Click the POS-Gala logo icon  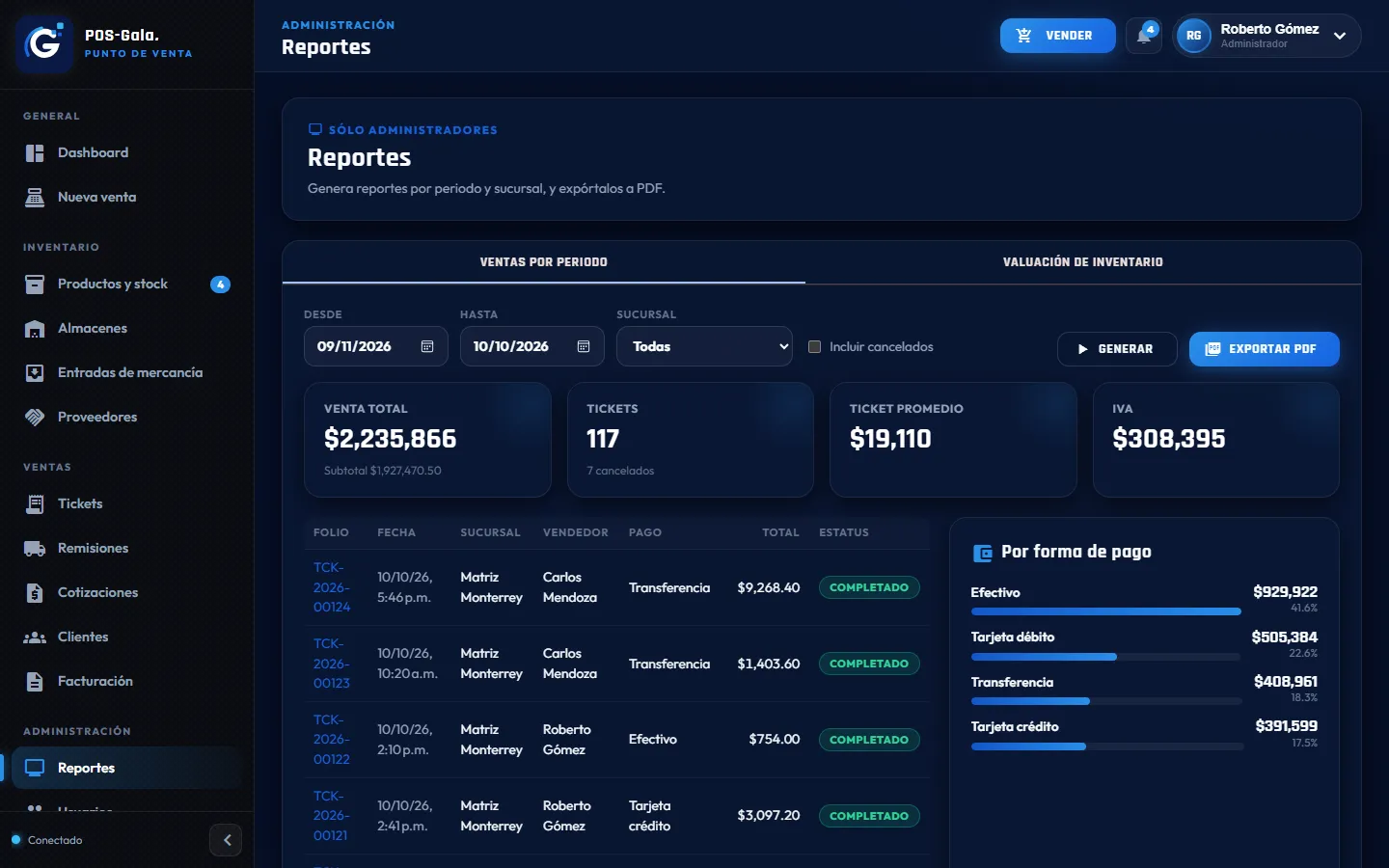pyautogui.click(x=44, y=43)
